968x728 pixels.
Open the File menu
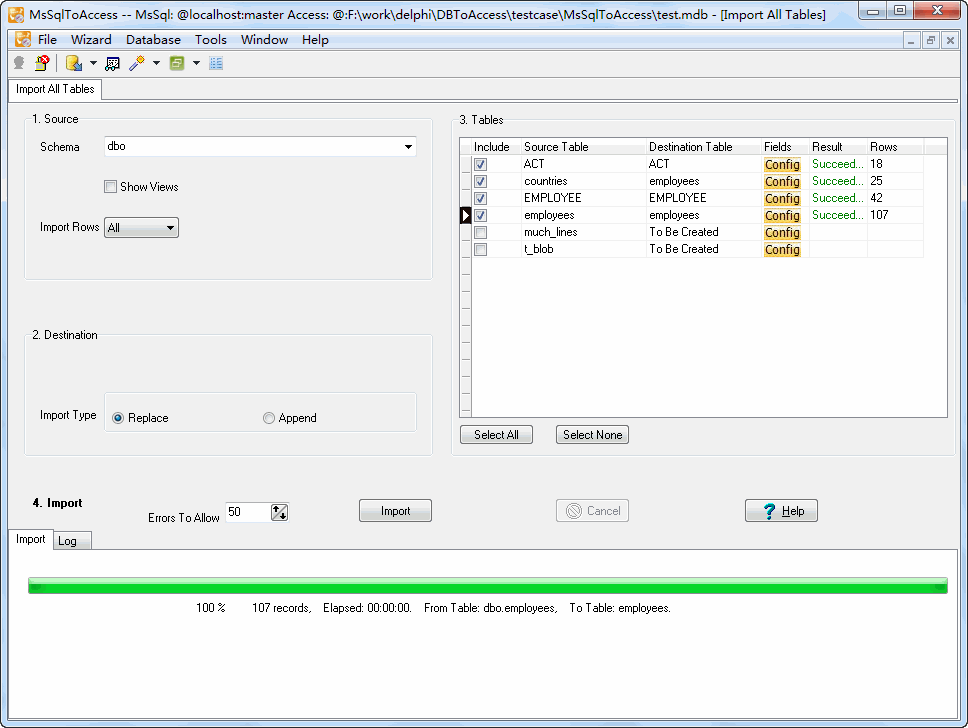tap(48, 40)
